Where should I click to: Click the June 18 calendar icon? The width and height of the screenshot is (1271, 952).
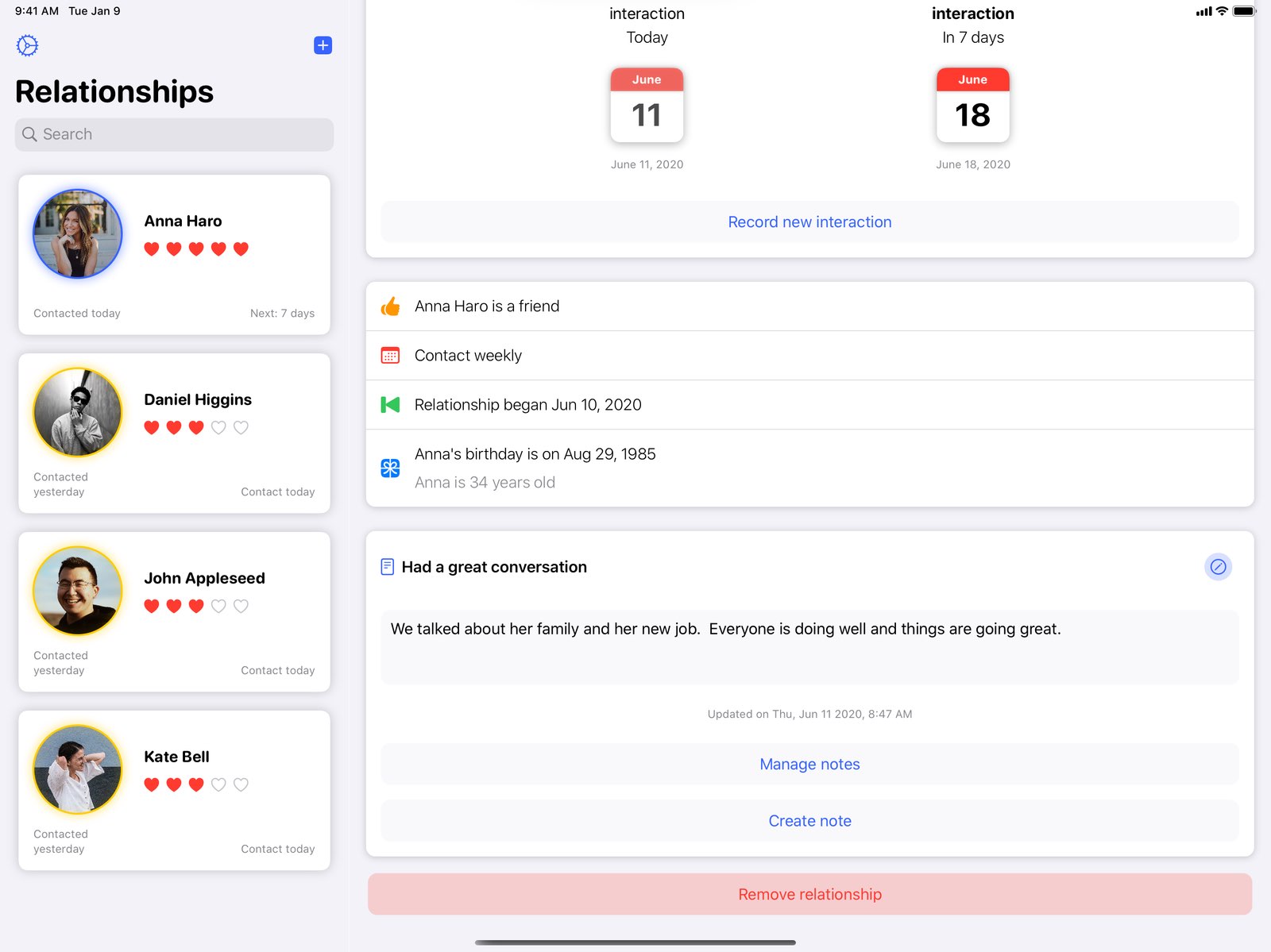pyautogui.click(x=972, y=105)
